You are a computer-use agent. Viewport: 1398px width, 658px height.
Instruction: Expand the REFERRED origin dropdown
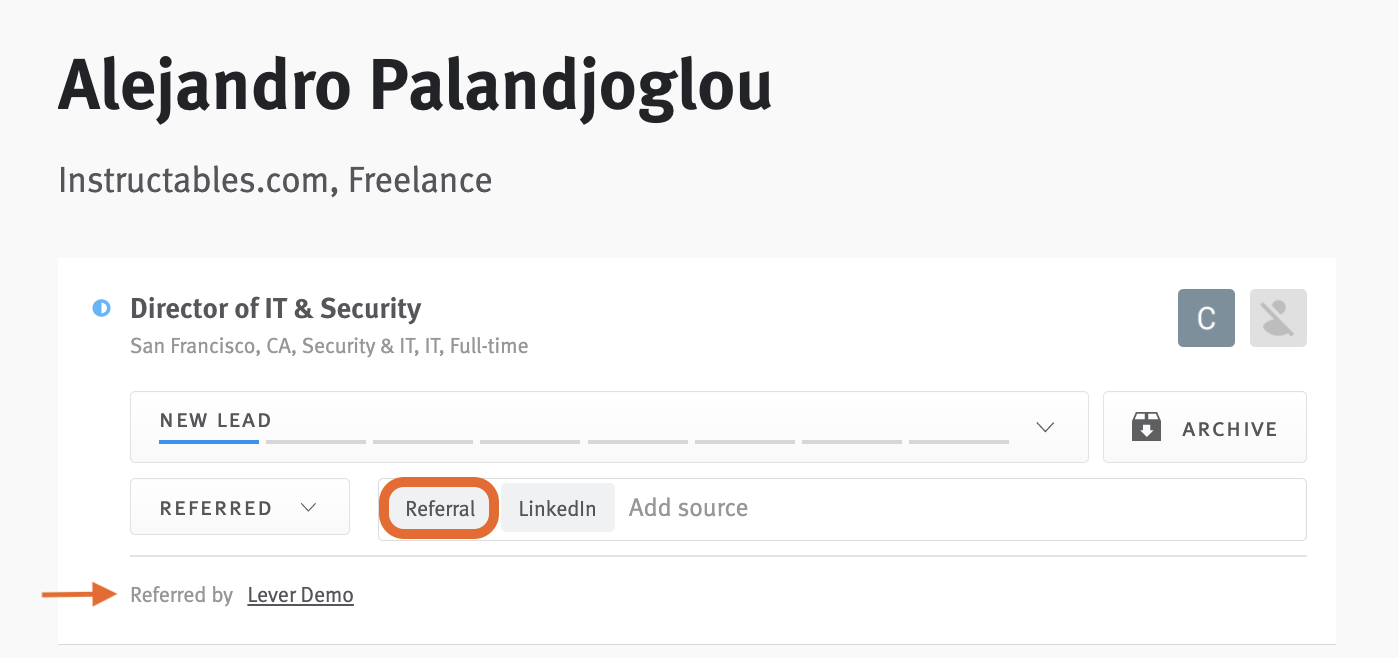[240, 507]
